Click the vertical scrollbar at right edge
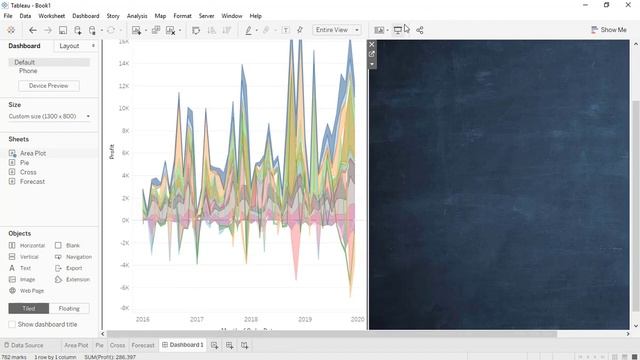Screen dimensions: 640x360 click(636, 206)
